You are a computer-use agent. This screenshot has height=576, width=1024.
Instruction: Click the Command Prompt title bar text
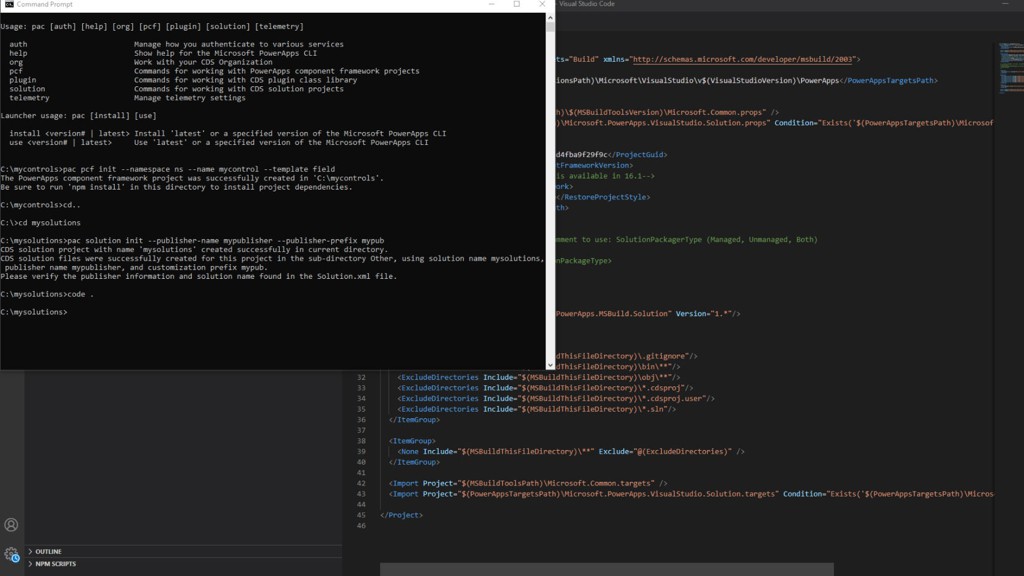[x=44, y=4]
